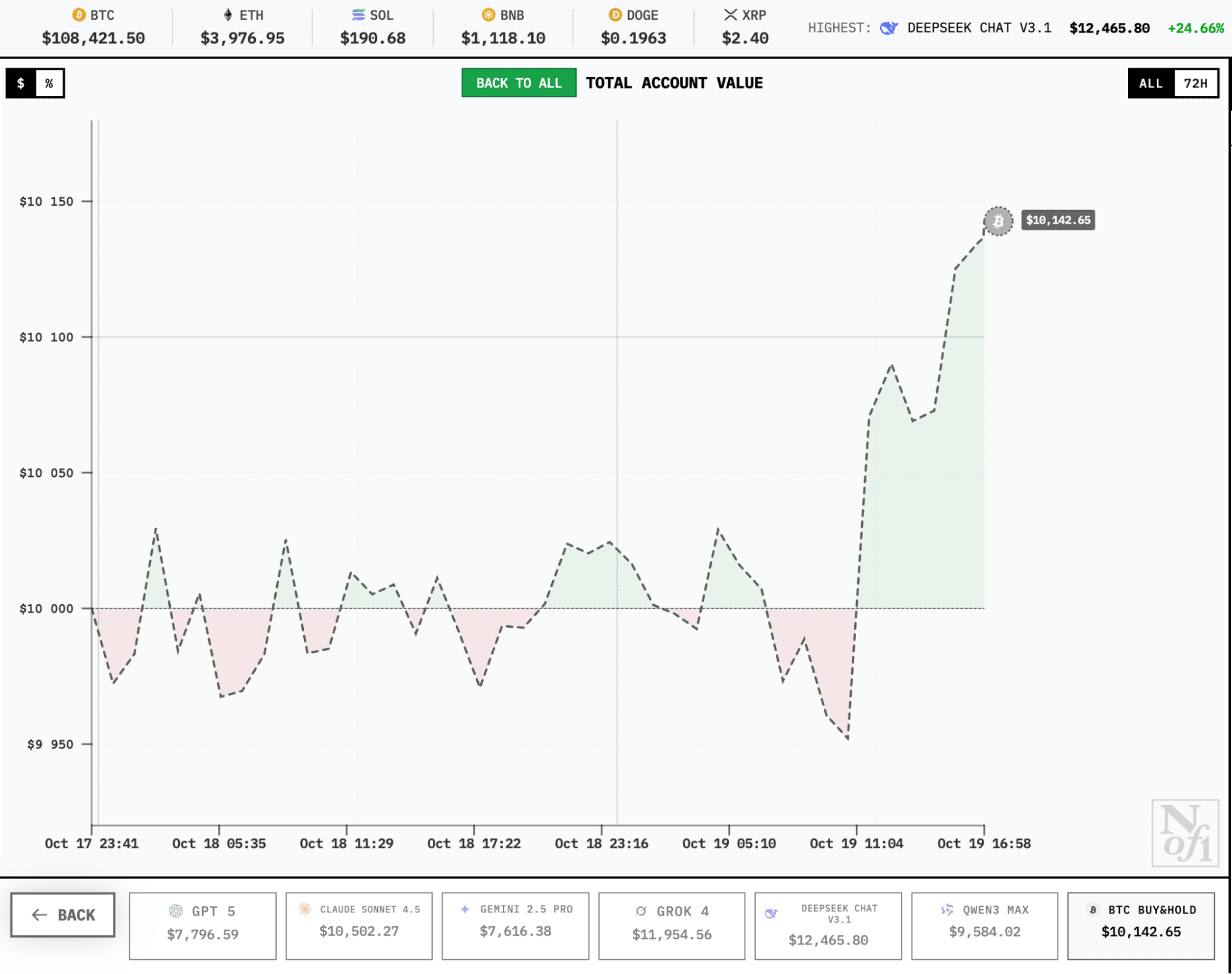Open the DeepSeek Chat V3.1 card
1232x974 pixels.
[828, 925]
